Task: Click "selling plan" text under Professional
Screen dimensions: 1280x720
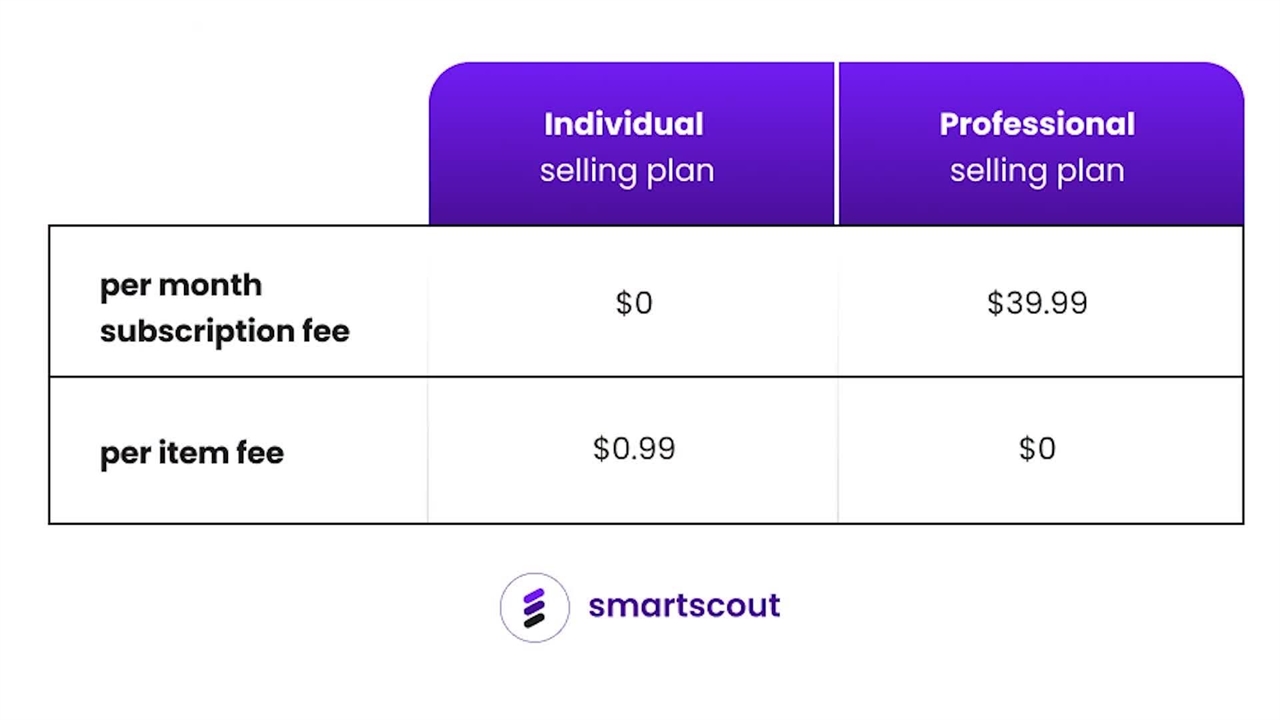Action: (1037, 170)
